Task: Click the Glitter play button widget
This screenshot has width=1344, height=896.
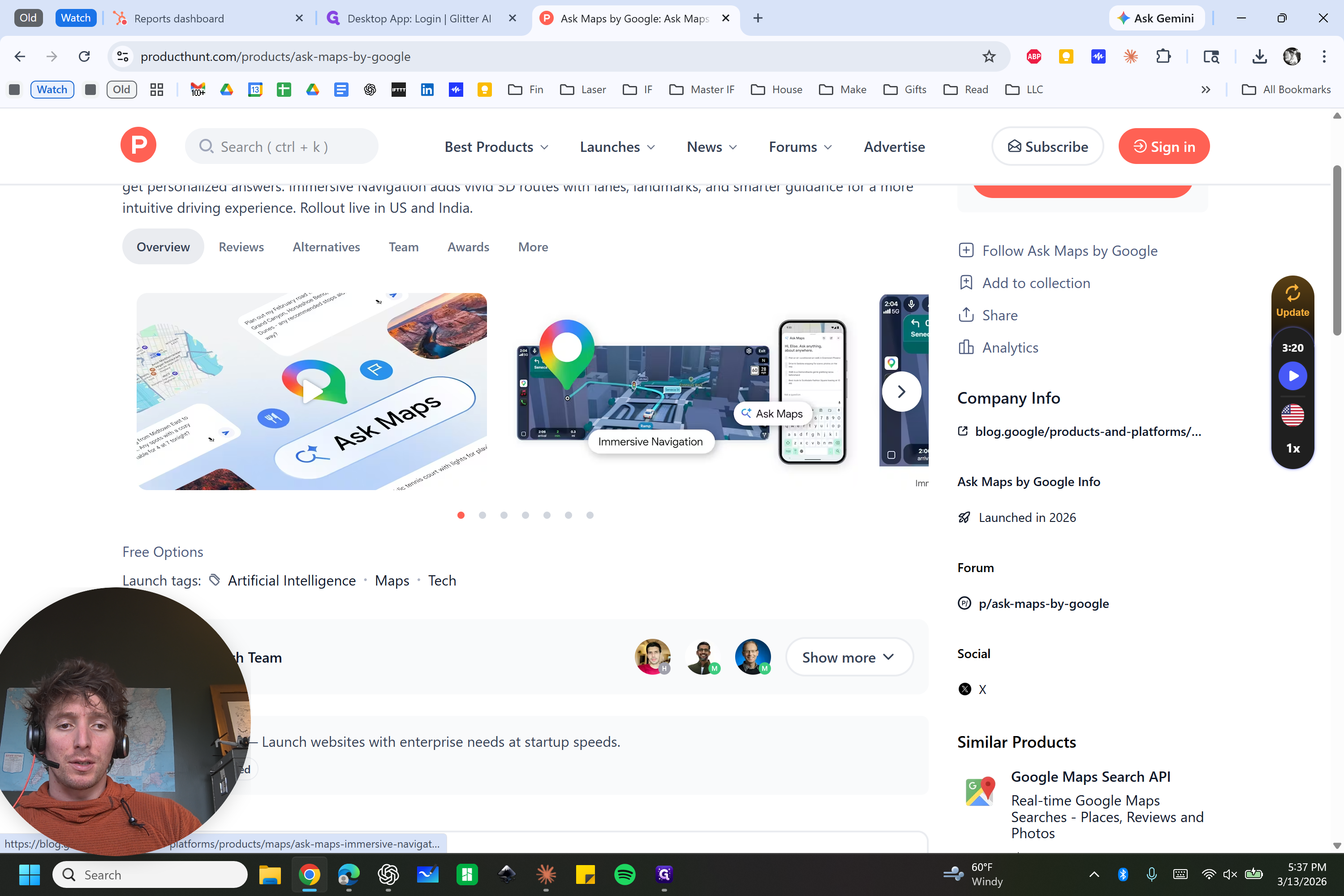Action: [1292, 376]
